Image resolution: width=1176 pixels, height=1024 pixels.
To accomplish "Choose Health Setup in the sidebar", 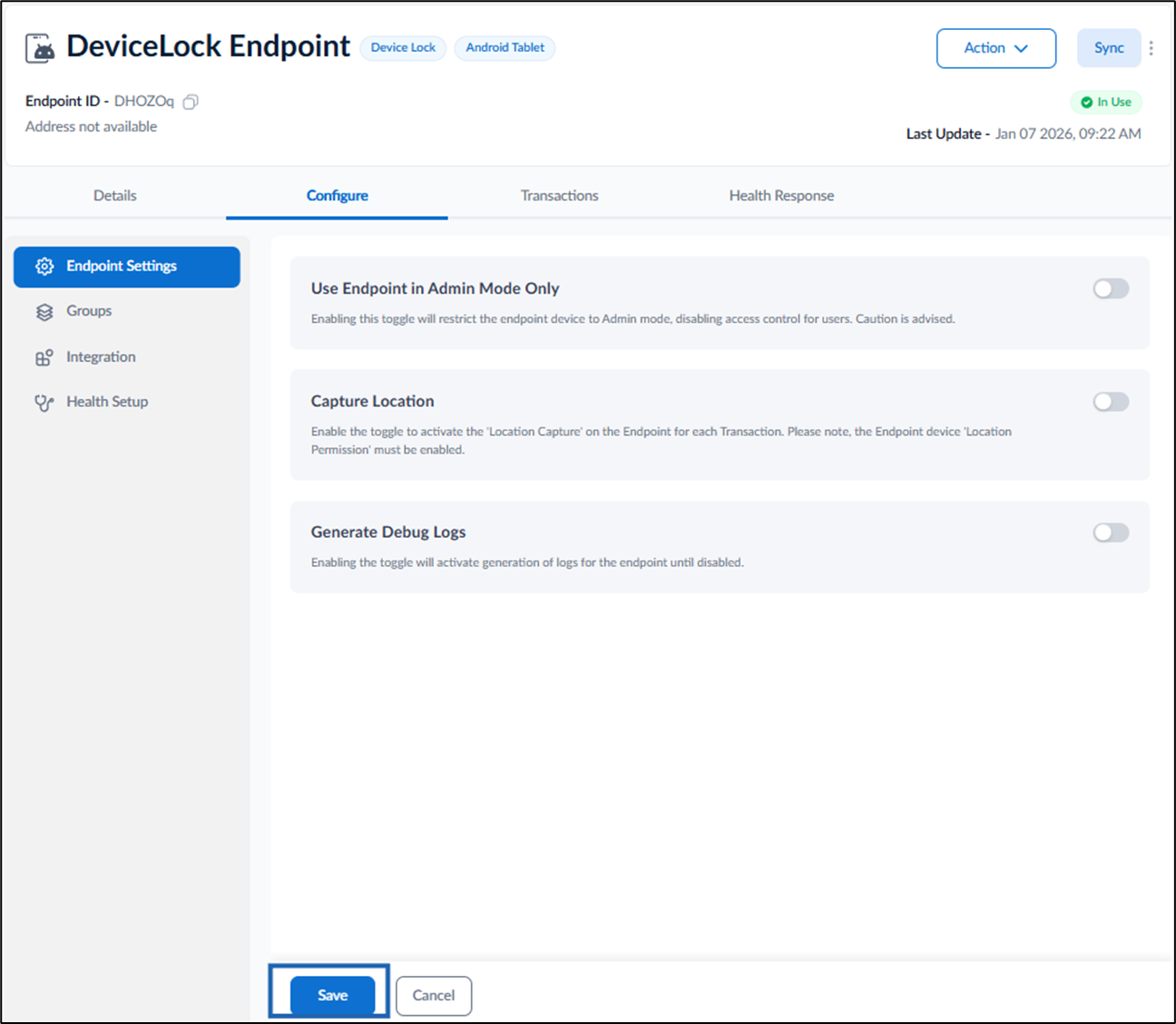I will point(127,402).
